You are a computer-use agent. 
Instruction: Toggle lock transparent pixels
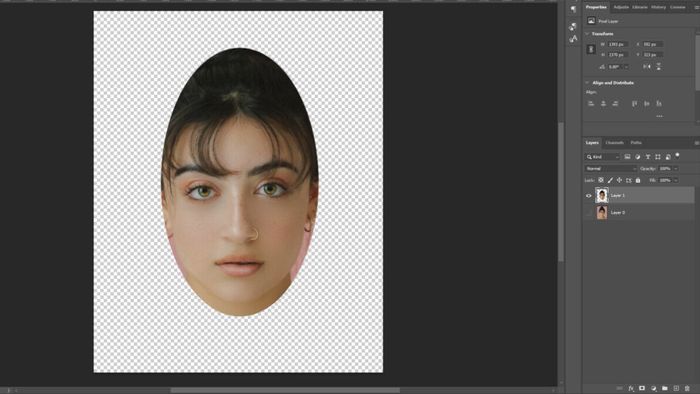click(x=601, y=180)
